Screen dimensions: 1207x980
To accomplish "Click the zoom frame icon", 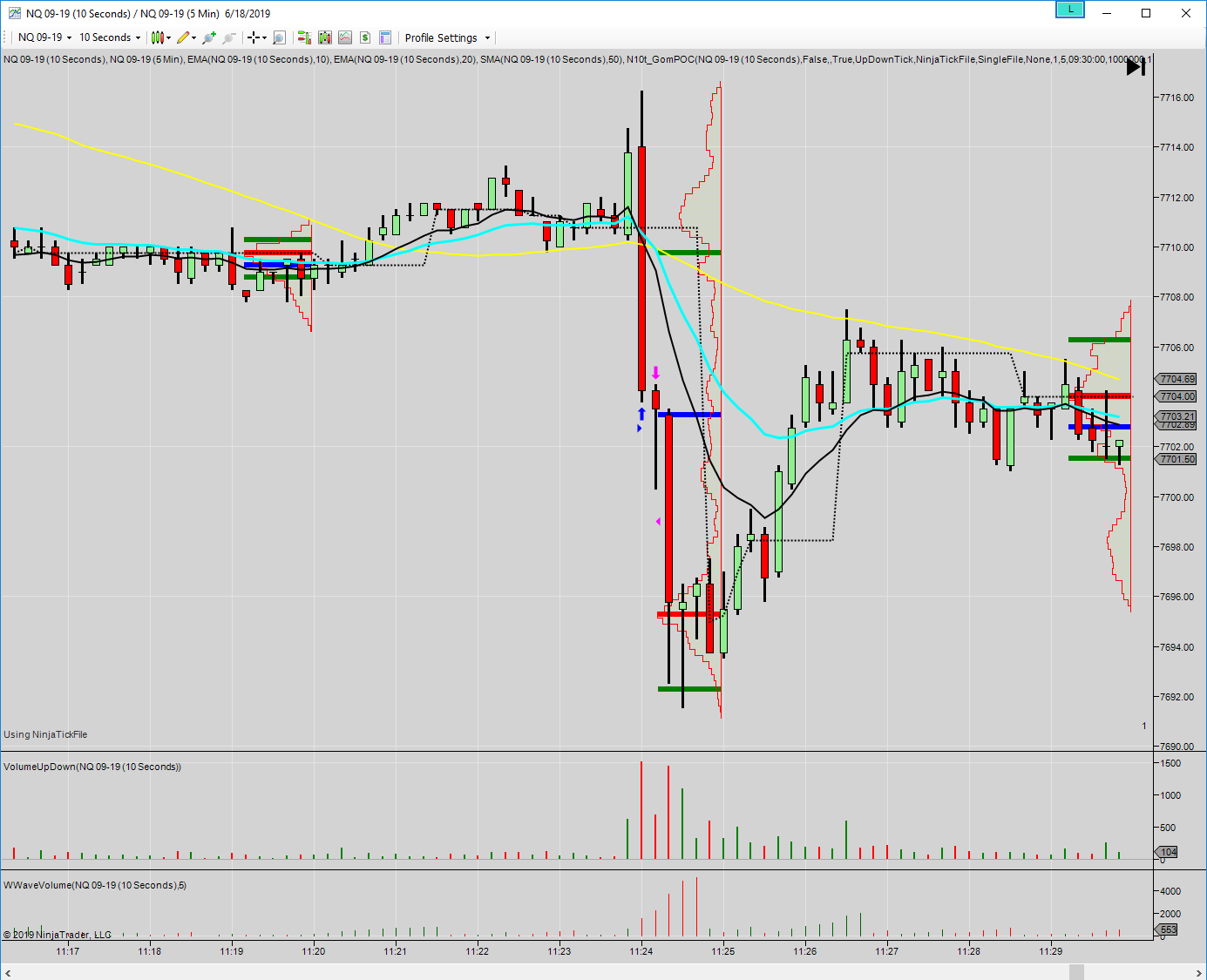I will (280, 37).
